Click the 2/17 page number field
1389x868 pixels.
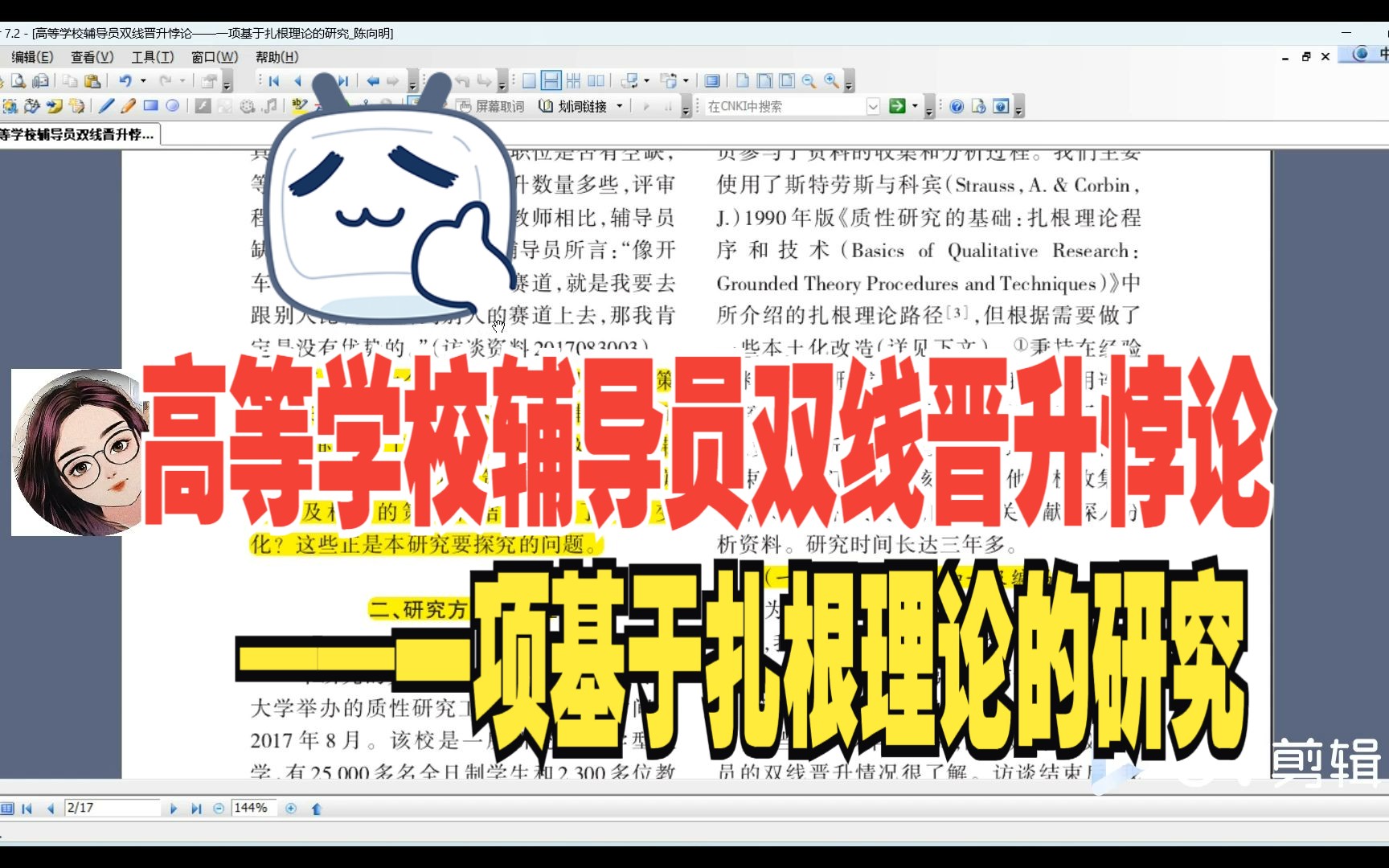pyautogui.click(x=113, y=808)
